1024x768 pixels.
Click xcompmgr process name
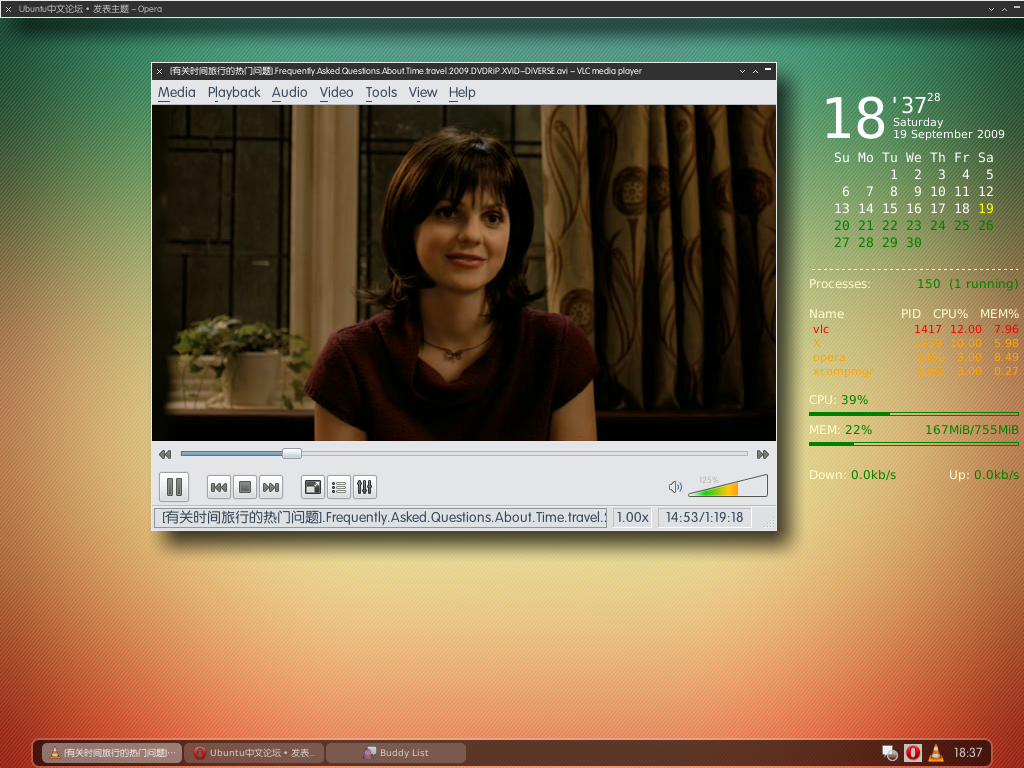tap(842, 371)
